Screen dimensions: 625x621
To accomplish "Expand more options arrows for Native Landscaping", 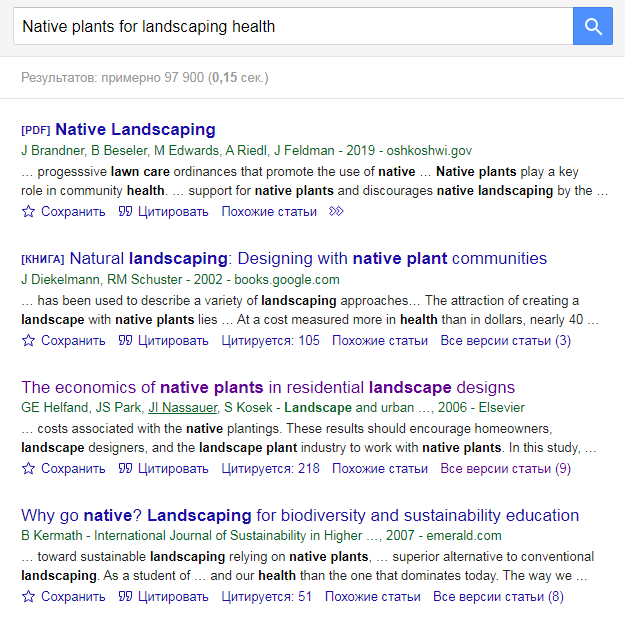I will (x=336, y=212).
